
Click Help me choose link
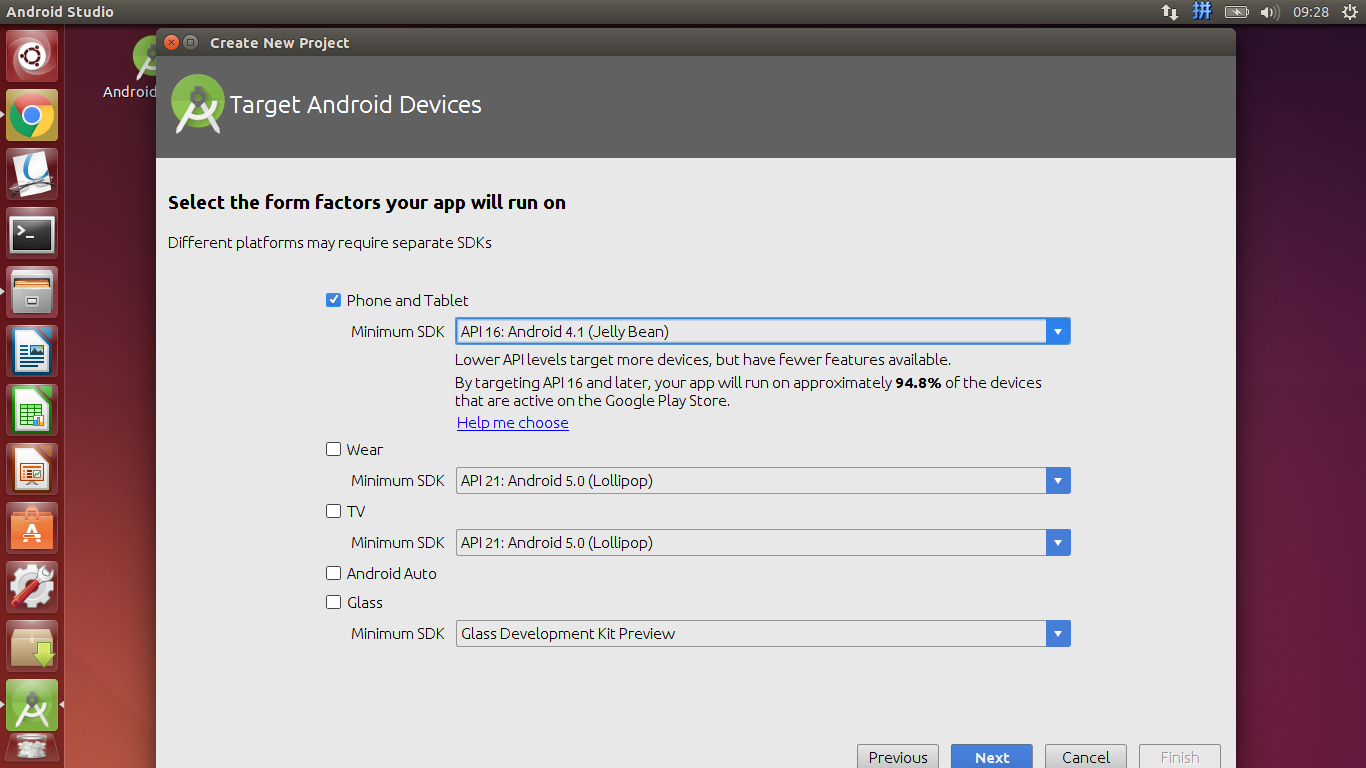click(x=513, y=422)
